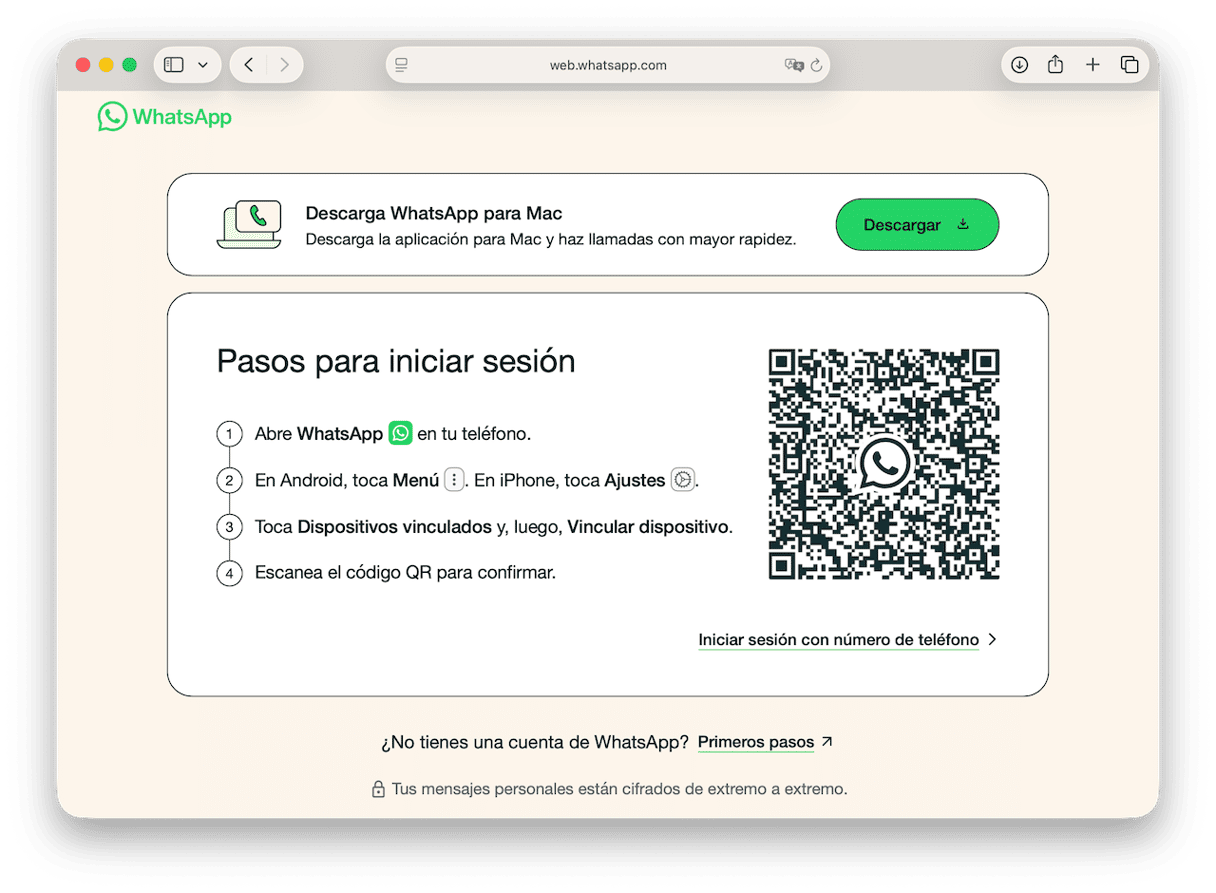
Task: Click Iniciar sesión con número de teléfono link
Action: click(x=838, y=640)
